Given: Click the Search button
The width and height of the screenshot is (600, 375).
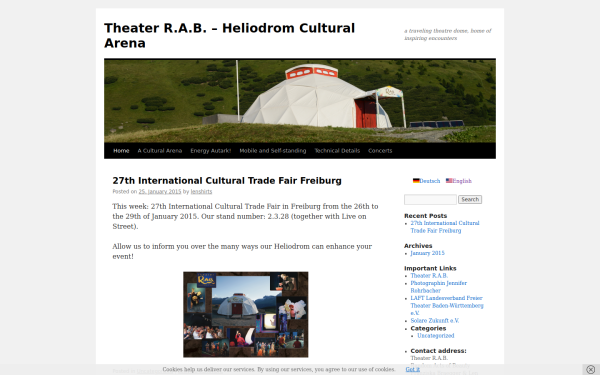Looking at the screenshot, I should [x=470, y=199].
